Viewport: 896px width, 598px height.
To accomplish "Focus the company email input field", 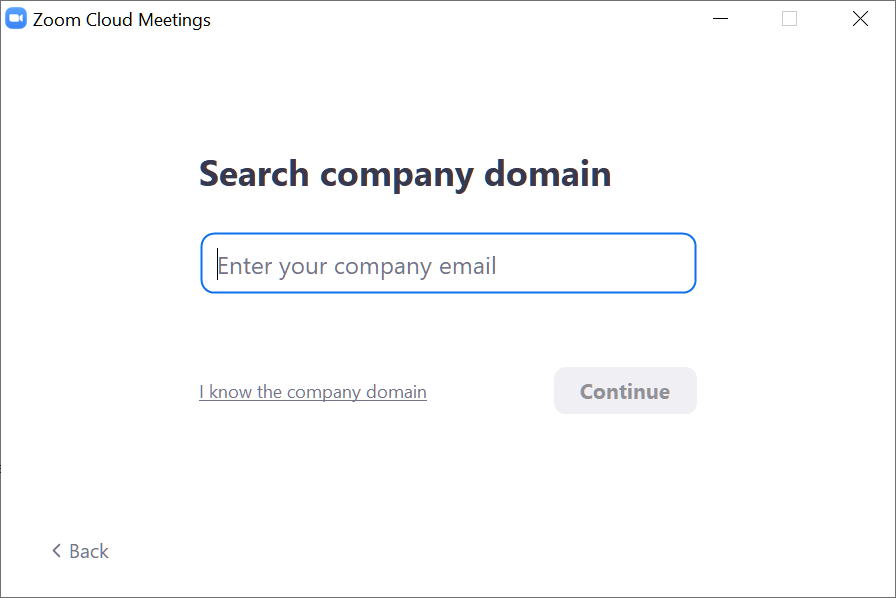I will coord(448,264).
